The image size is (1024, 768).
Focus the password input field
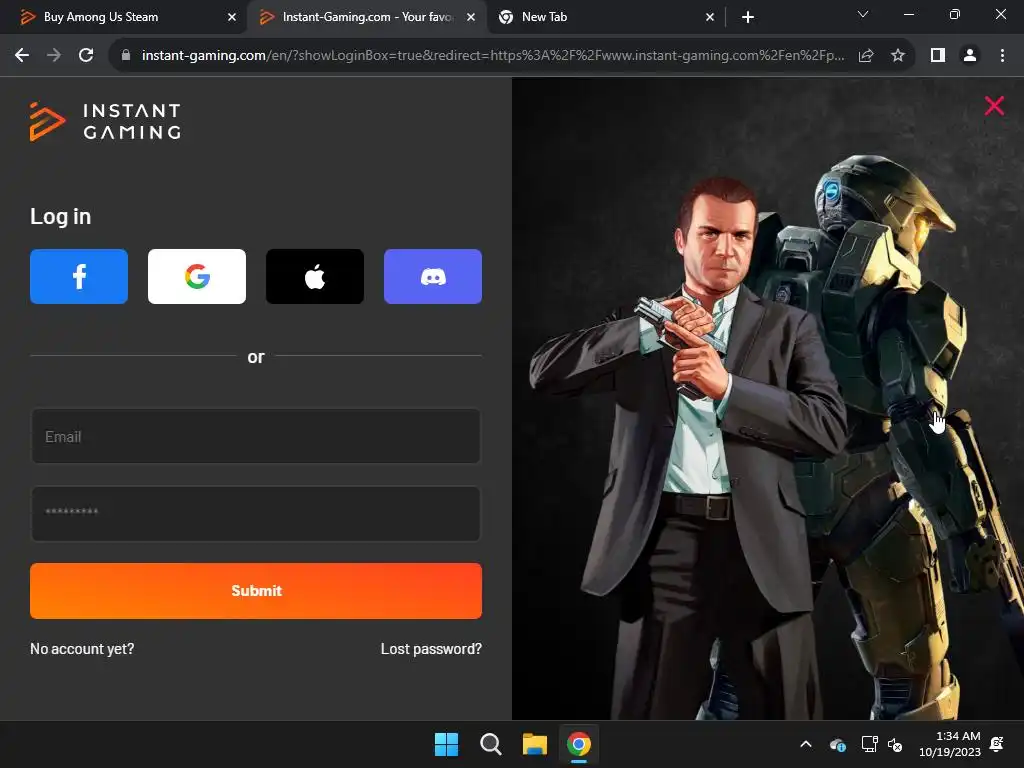point(256,513)
